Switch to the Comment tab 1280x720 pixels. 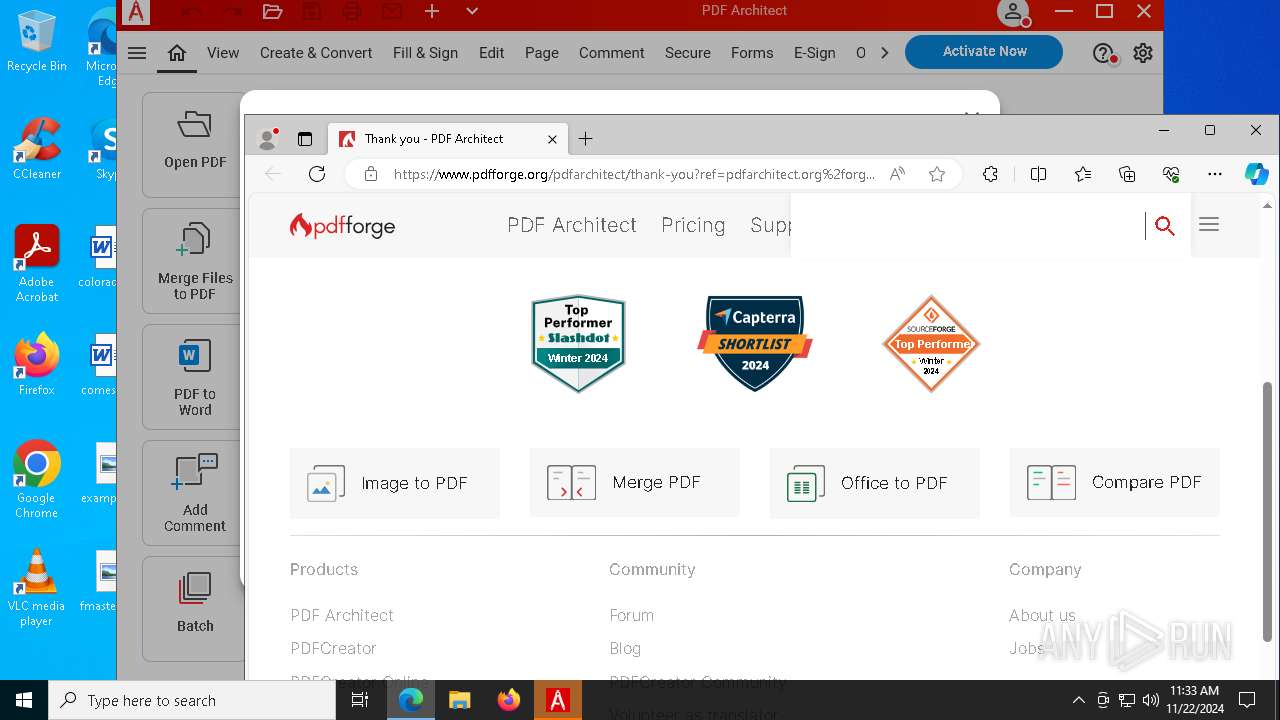[611, 53]
